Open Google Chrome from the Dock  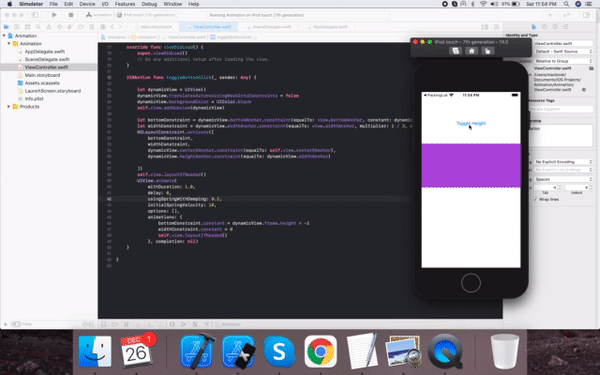(x=321, y=351)
